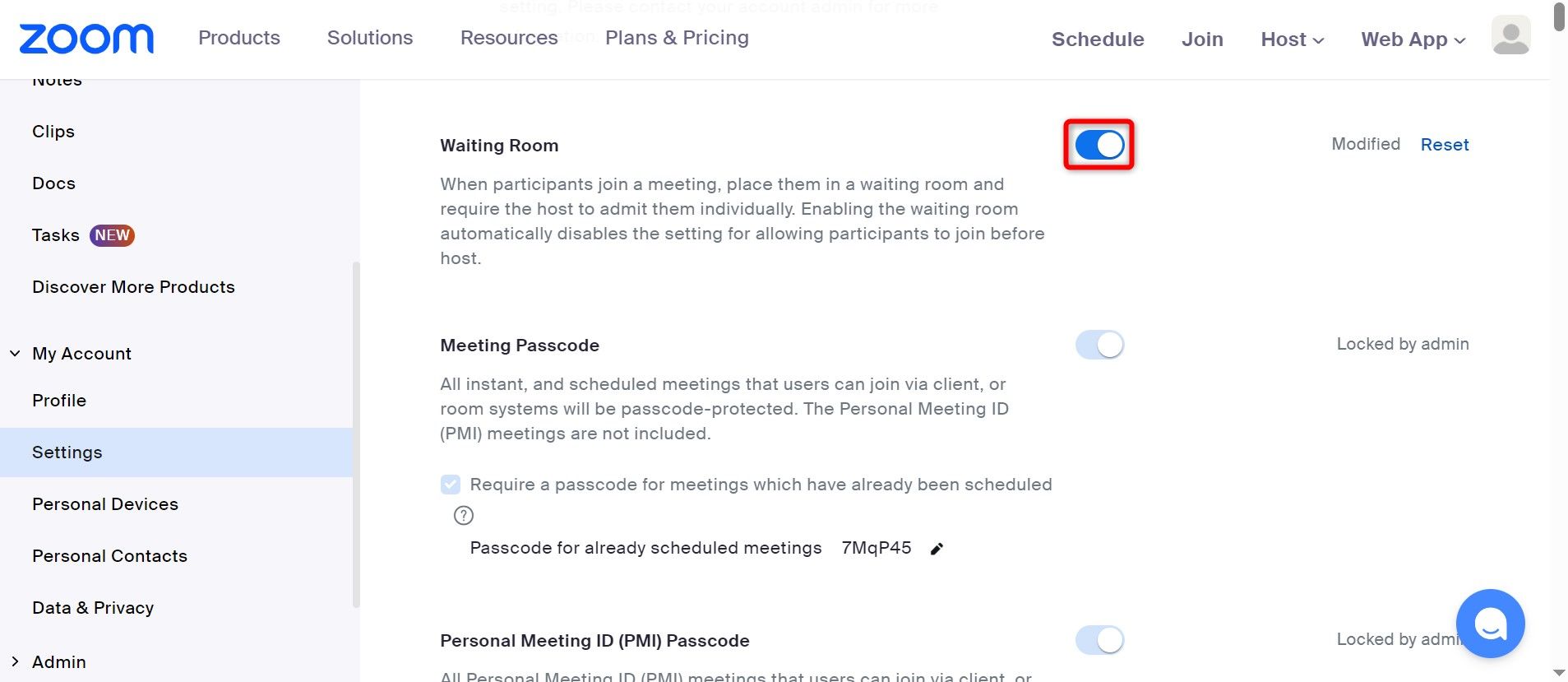Screen dimensions: 1568x682
Task: Open the Web App dropdown
Action: coord(1413,39)
